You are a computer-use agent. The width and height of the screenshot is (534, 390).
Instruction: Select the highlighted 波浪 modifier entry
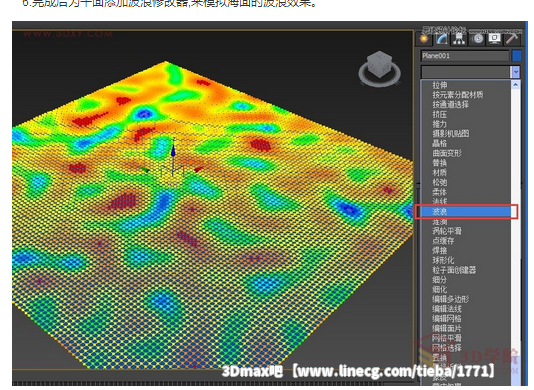point(466,212)
